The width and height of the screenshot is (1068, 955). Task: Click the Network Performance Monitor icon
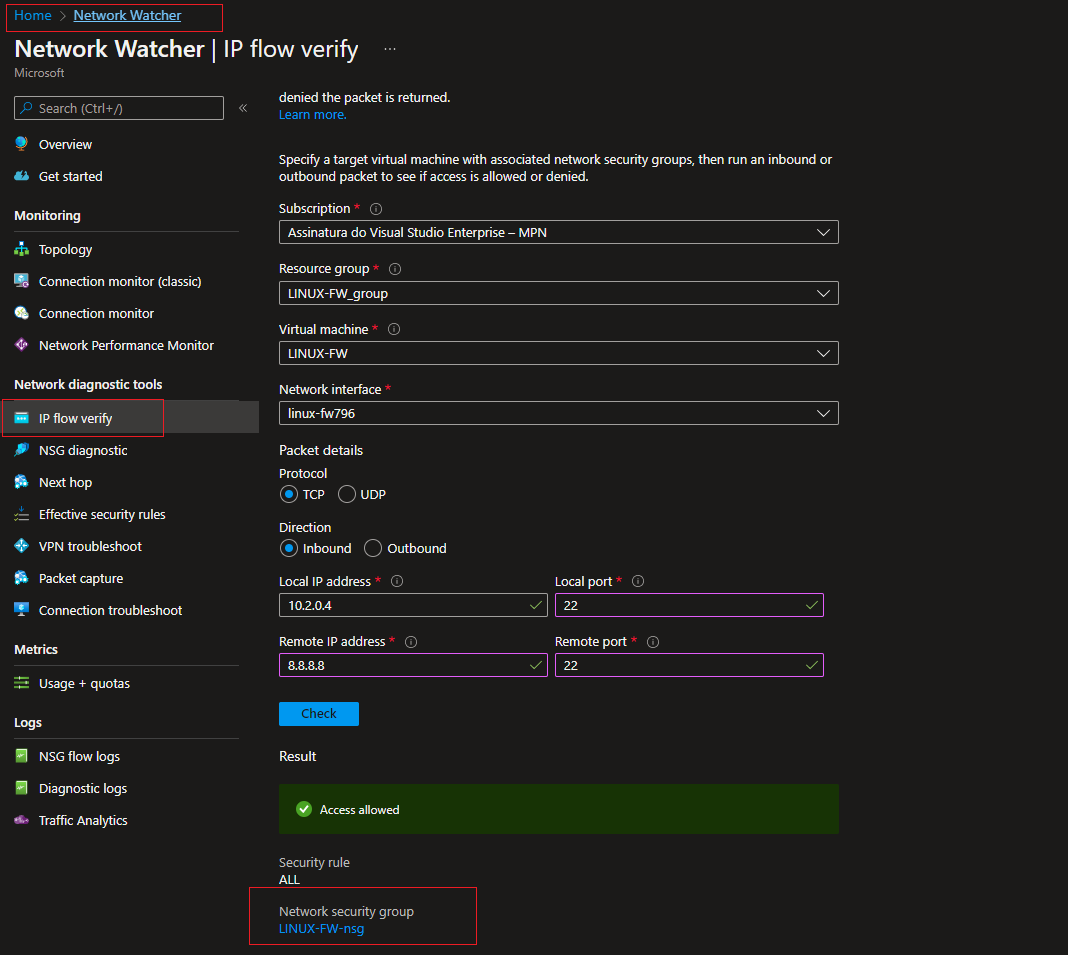(x=22, y=345)
